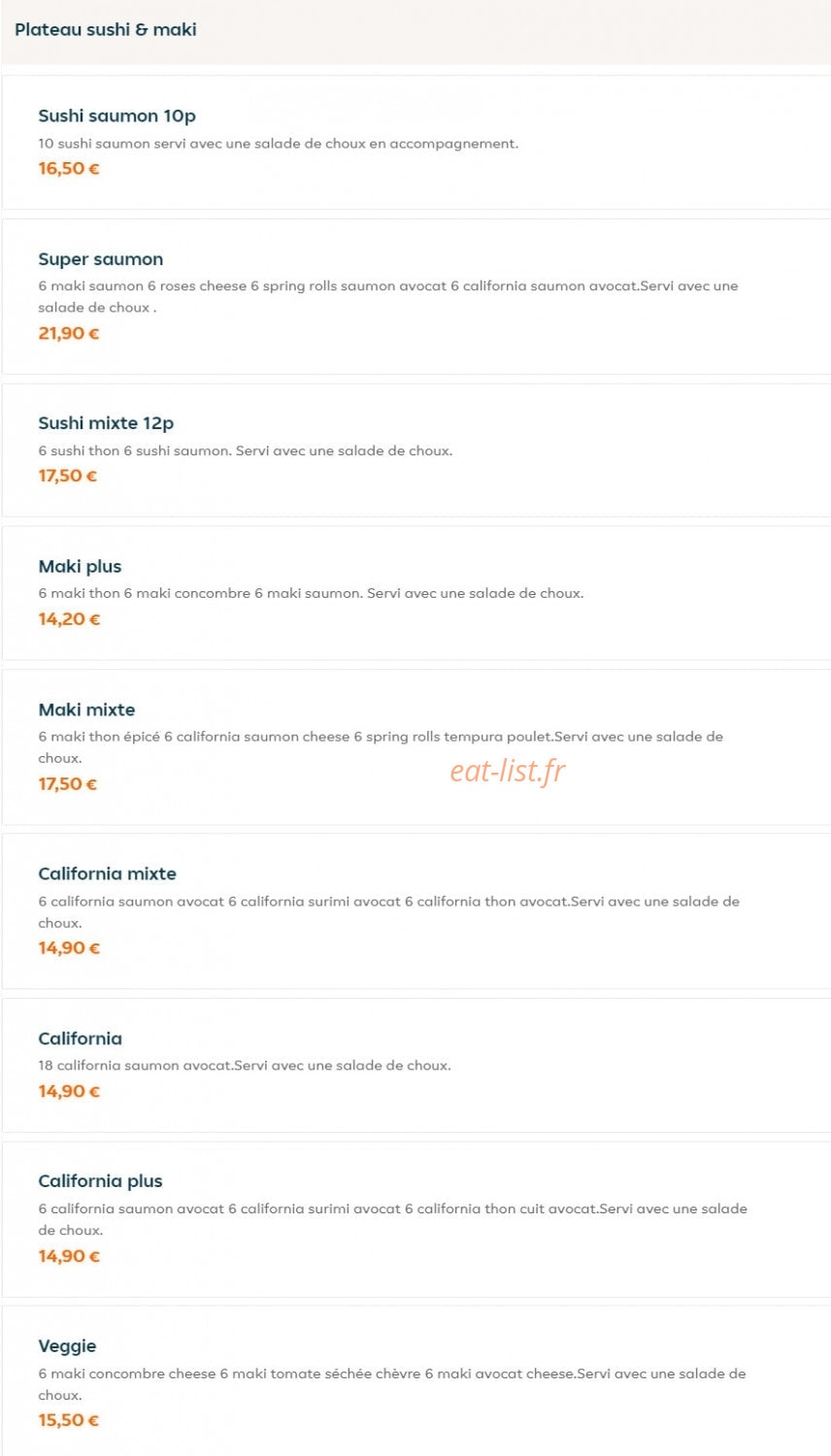831x1456 pixels.
Task: Click the 15,50 € Veggie price
Action: click(69, 1421)
